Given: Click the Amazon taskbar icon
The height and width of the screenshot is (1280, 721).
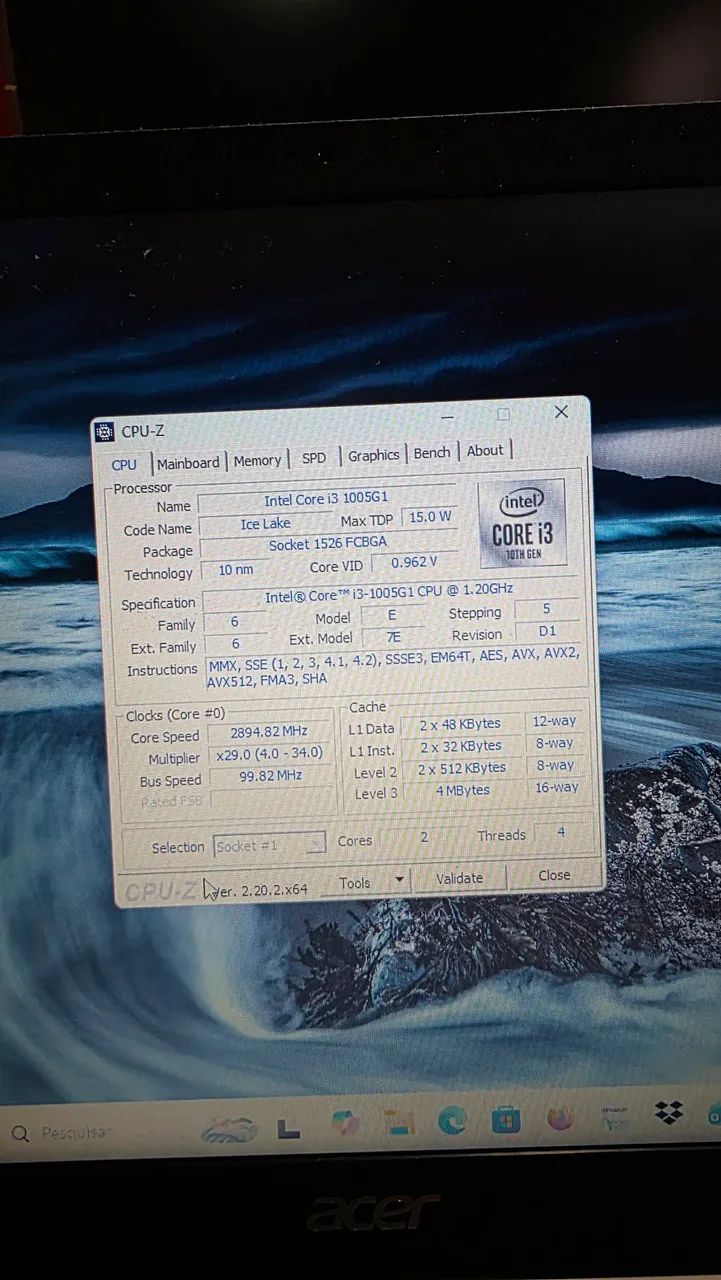Looking at the screenshot, I should click(614, 1116).
